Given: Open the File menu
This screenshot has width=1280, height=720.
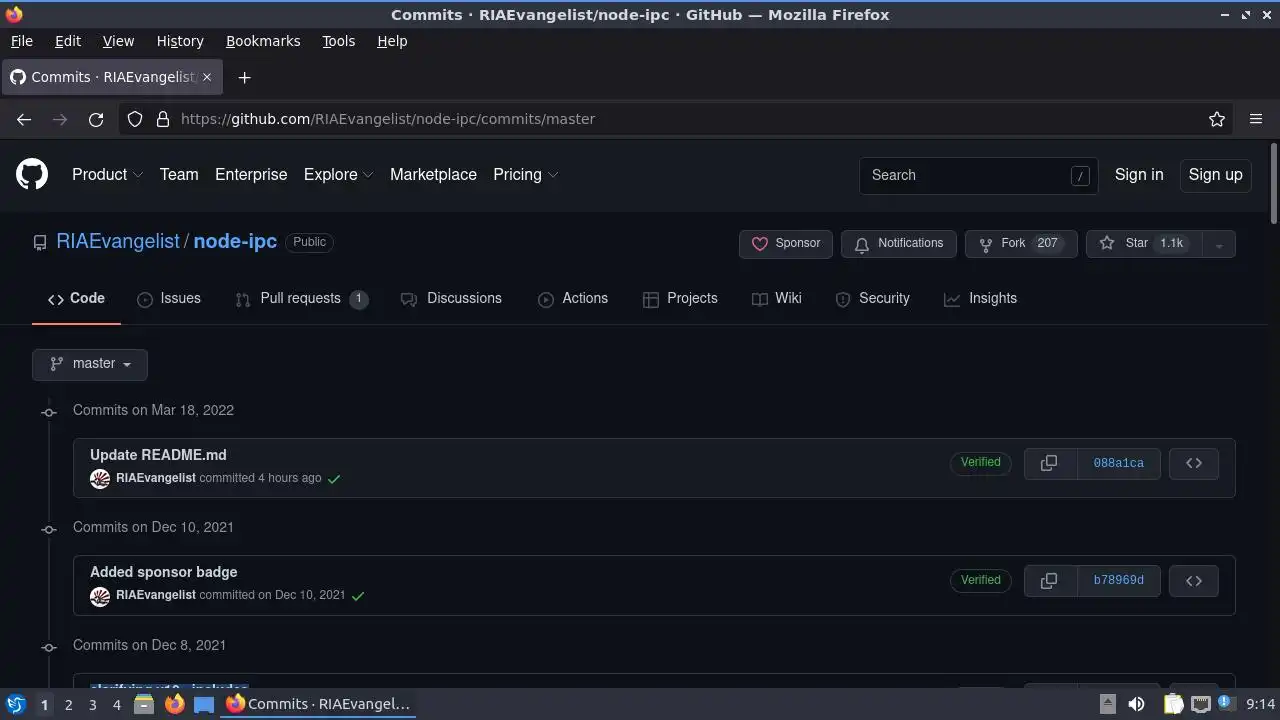Looking at the screenshot, I should click(21, 41).
